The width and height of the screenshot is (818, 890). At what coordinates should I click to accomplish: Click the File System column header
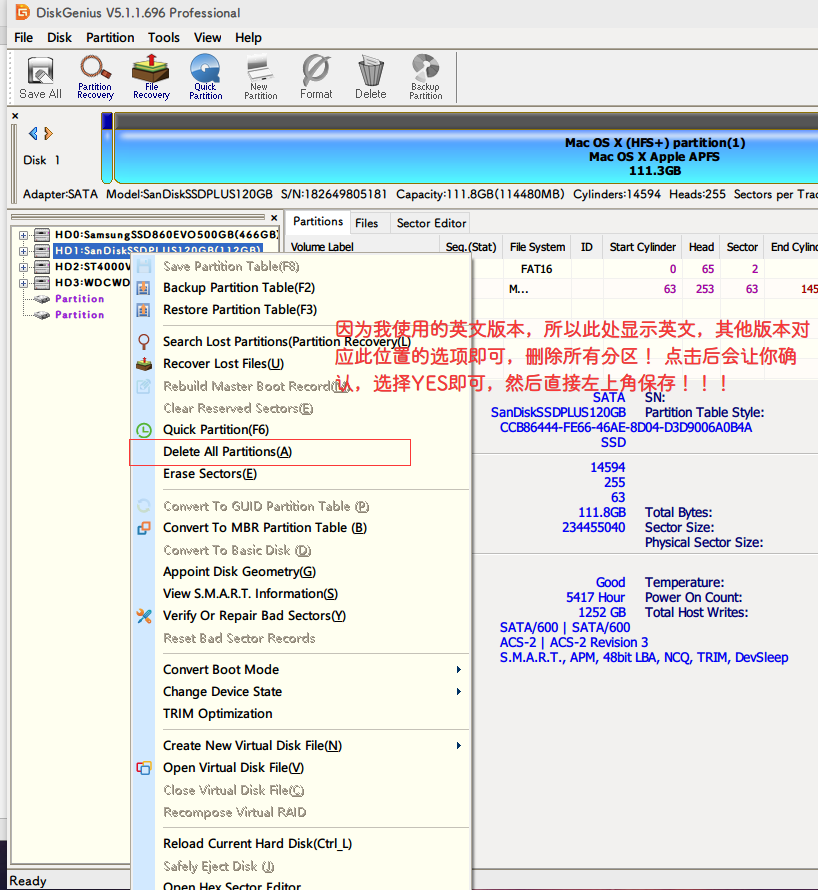[537, 247]
